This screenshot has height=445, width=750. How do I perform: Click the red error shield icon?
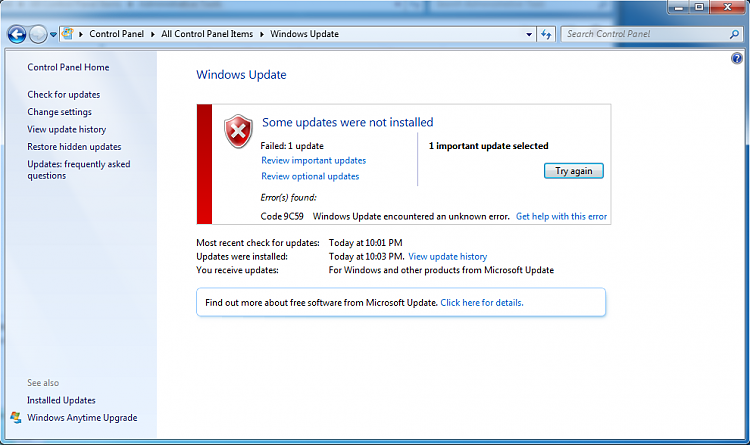pyautogui.click(x=238, y=131)
